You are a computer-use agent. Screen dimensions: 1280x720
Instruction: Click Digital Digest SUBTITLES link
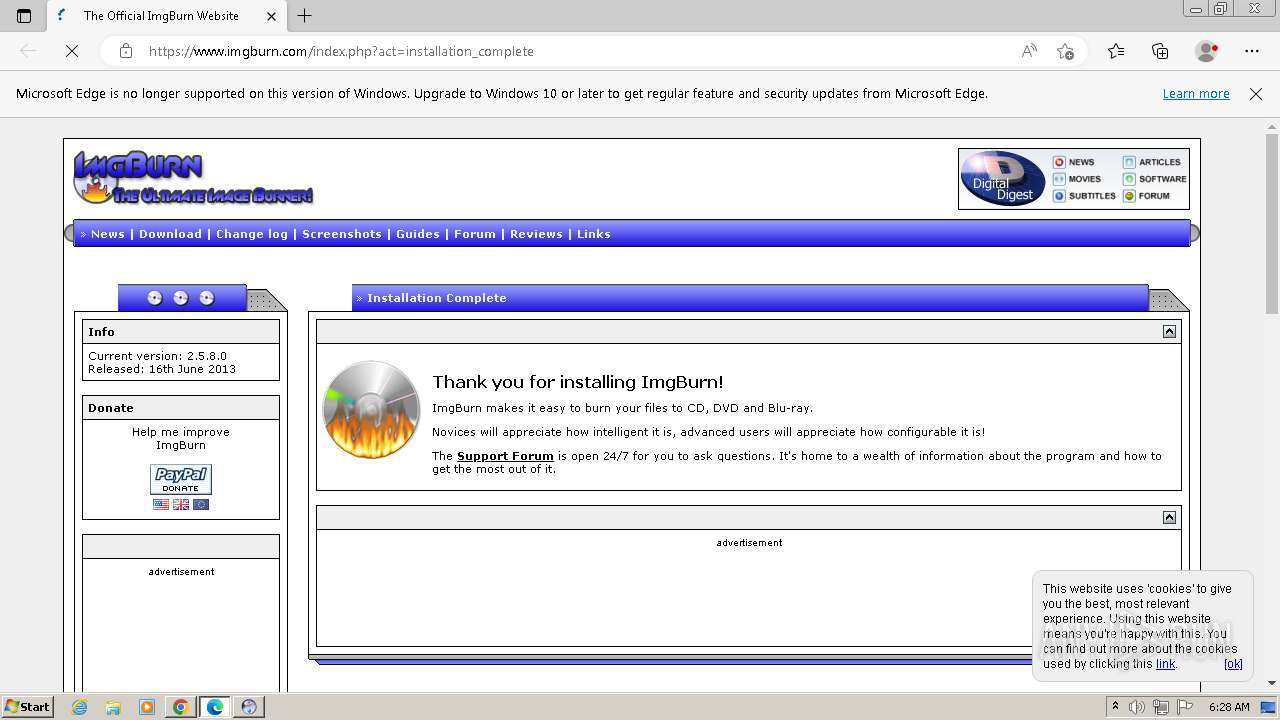click(1084, 196)
